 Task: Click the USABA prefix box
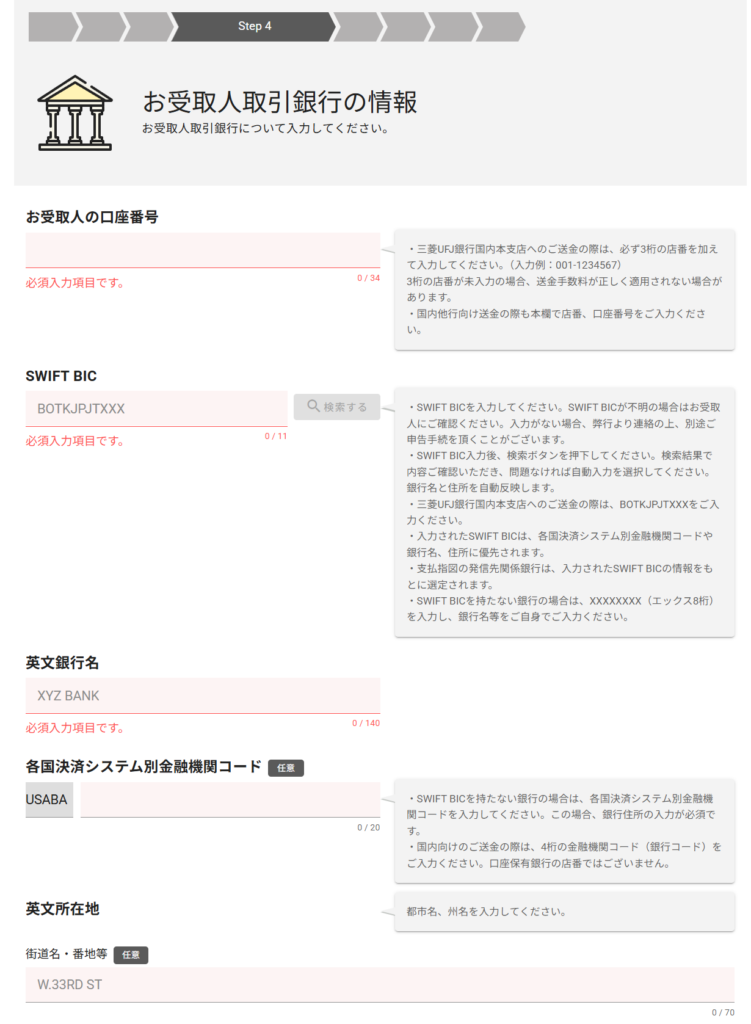click(x=49, y=800)
